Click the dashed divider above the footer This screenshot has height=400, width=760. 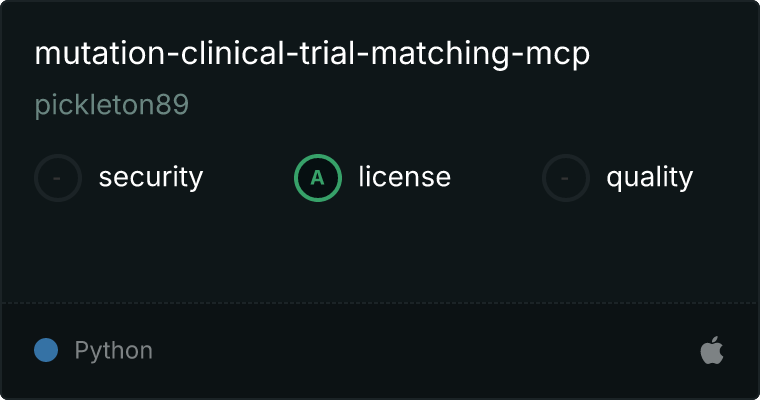click(x=380, y=303)
